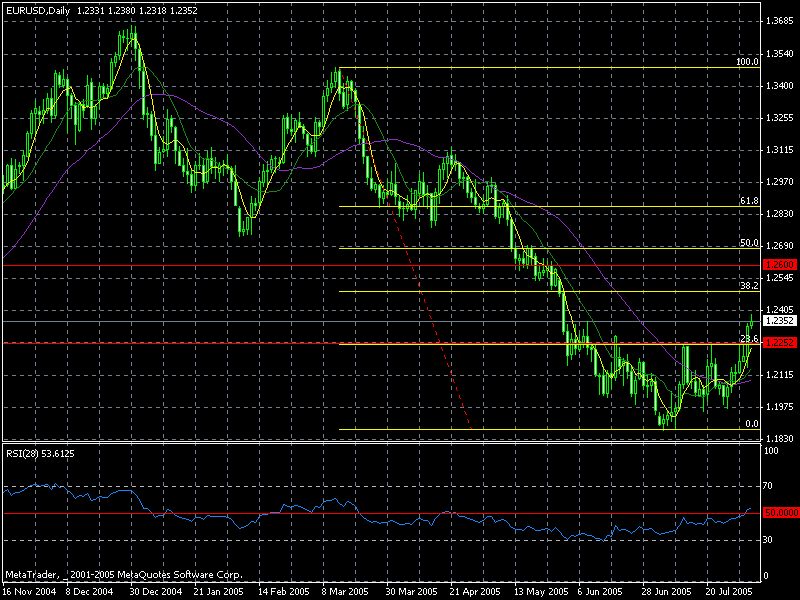Click the Fibonacci 100.0 level label
The width and height of the screenshot is (800, 600).
point(747,62)
